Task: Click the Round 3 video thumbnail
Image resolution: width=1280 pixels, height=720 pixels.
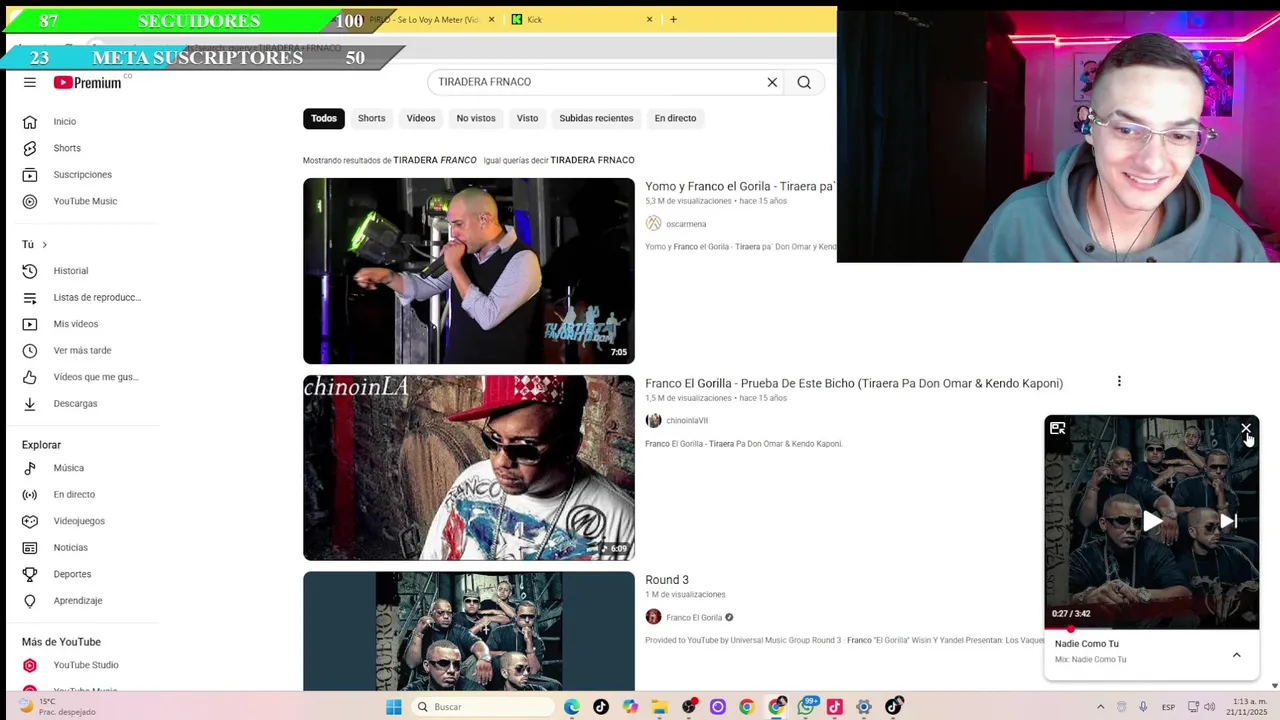Action: pos(469,631)
